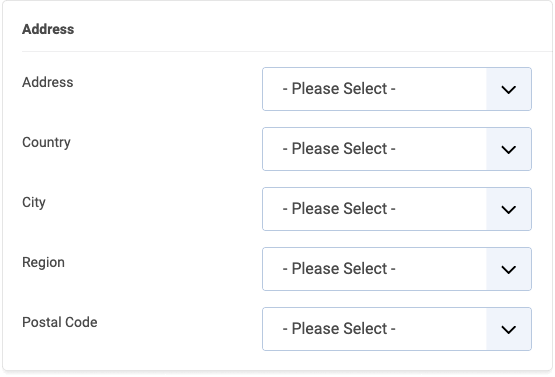Click the down arrow in the Country select
The image size is (555, 377).
(x=509, y=149)
